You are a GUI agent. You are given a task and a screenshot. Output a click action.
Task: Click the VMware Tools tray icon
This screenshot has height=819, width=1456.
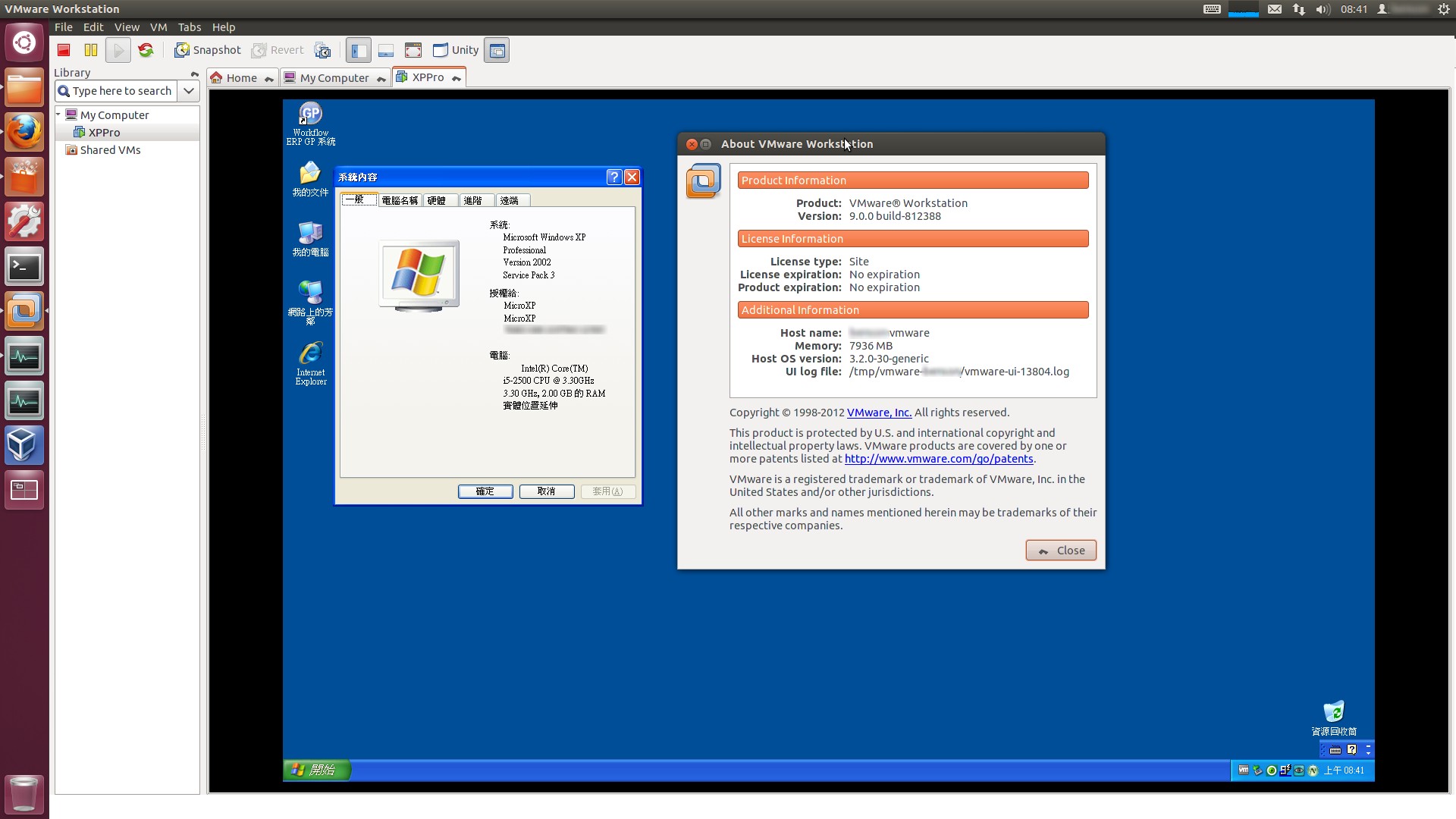coord(1244,770)
